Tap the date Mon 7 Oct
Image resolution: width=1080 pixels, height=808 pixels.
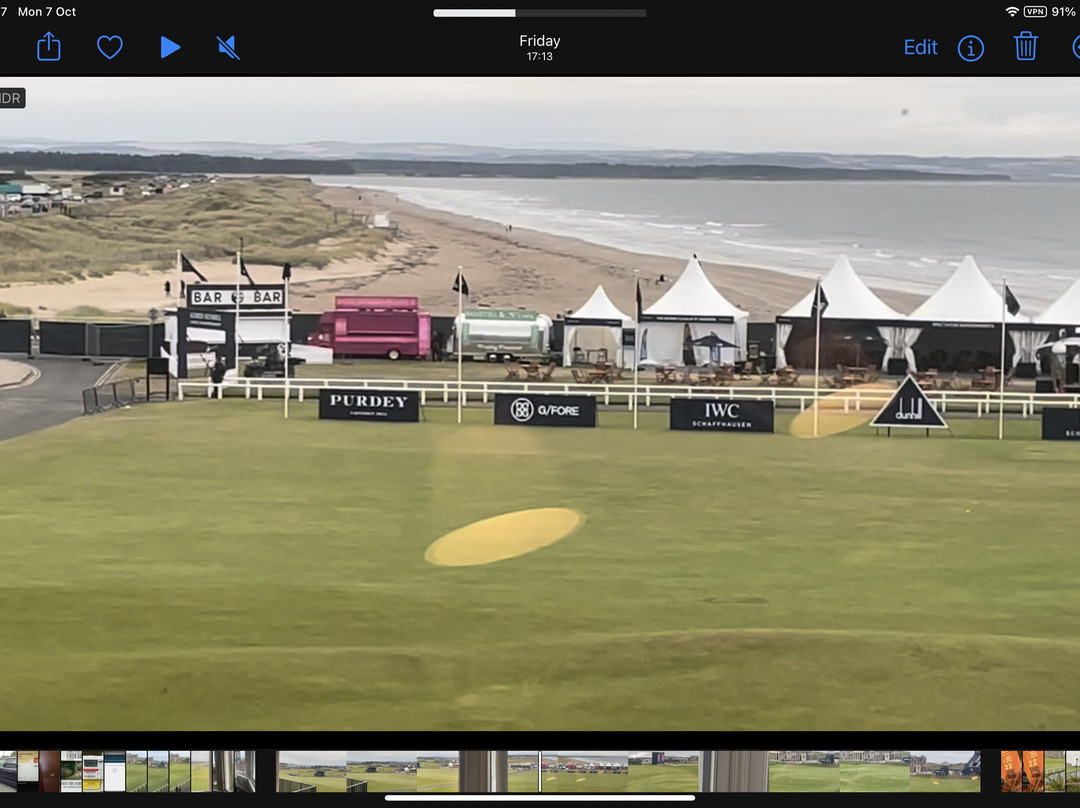[x=47, y=12]
